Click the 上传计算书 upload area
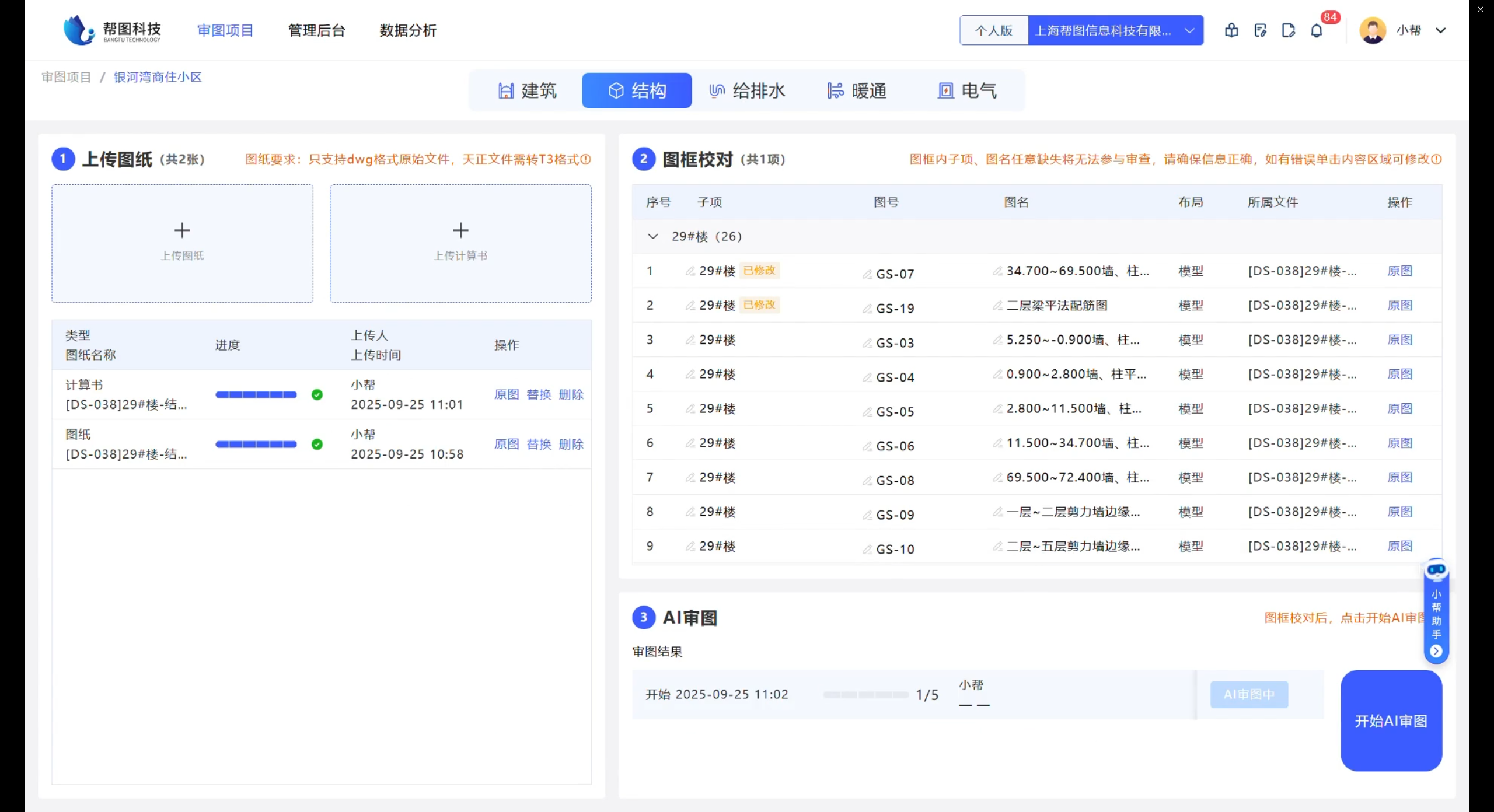This screenshot has height=812, width=1494. point(460,243)
